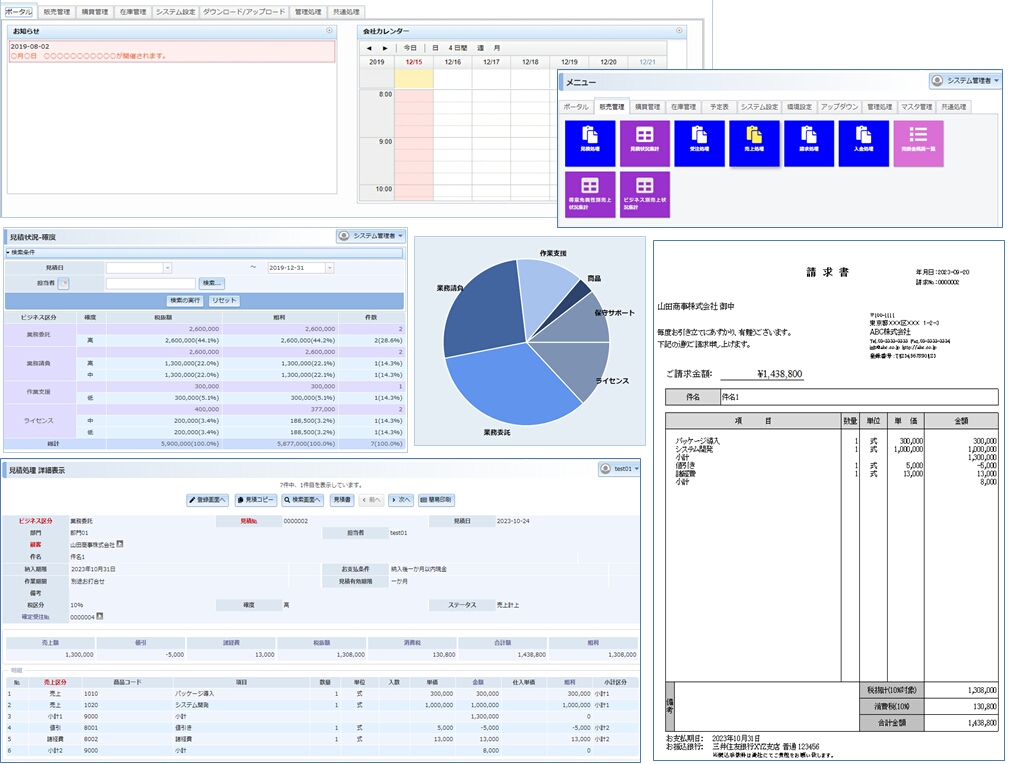
Task: Open the pink list tile in menu
Action: (918, 143)
